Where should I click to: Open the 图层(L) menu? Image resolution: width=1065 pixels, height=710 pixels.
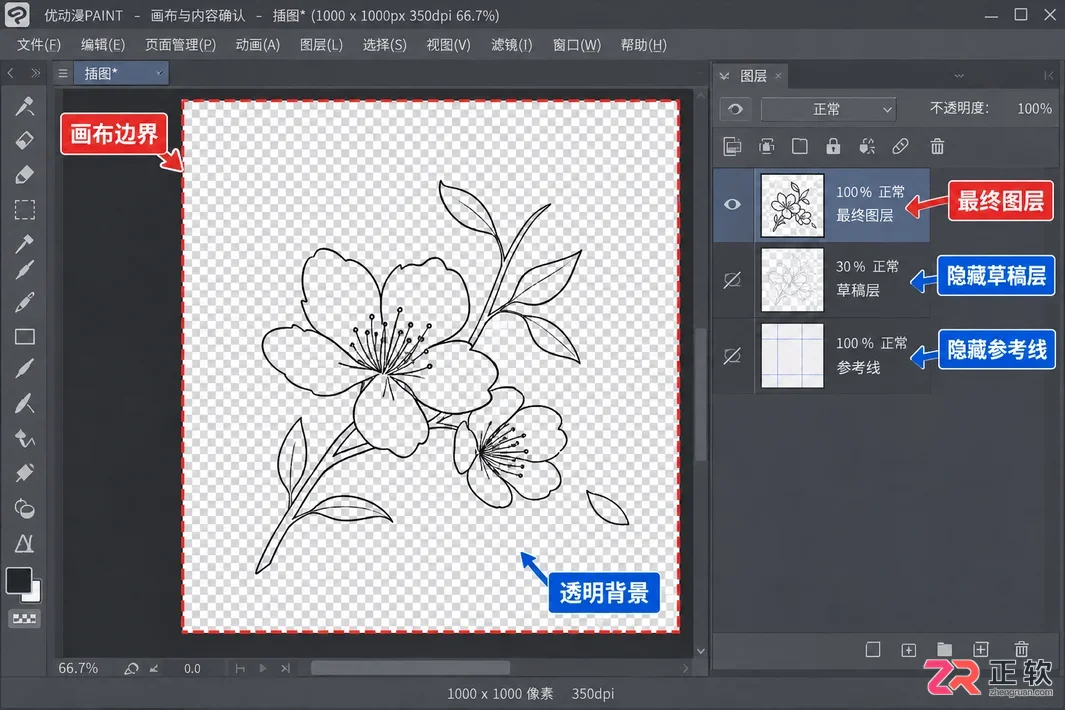[321, 45]
